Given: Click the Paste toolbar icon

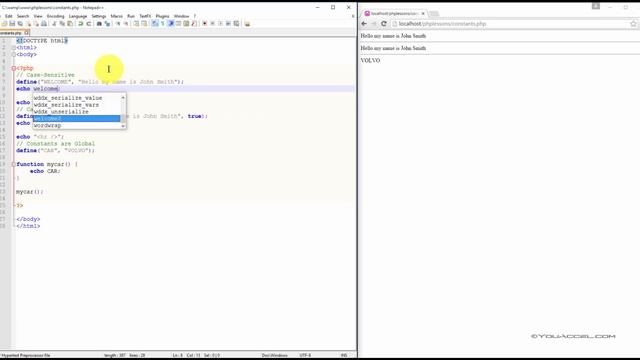Looking at the screenshot, I should click(70, 24).
